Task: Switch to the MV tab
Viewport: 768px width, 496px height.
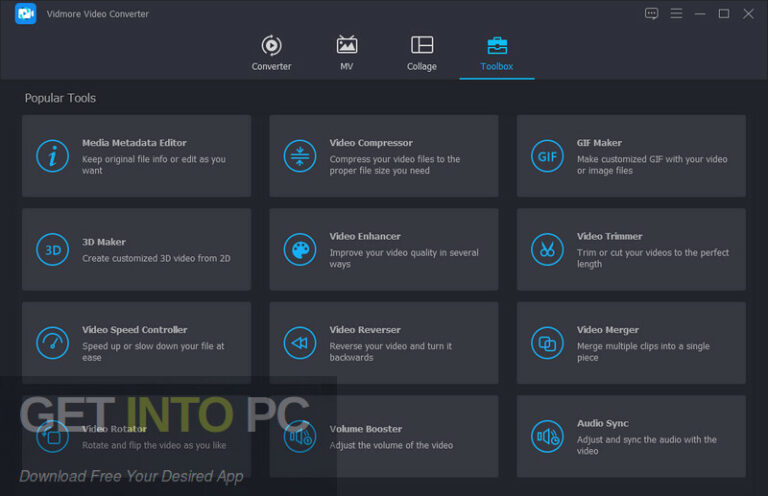Action: [347, 53]
